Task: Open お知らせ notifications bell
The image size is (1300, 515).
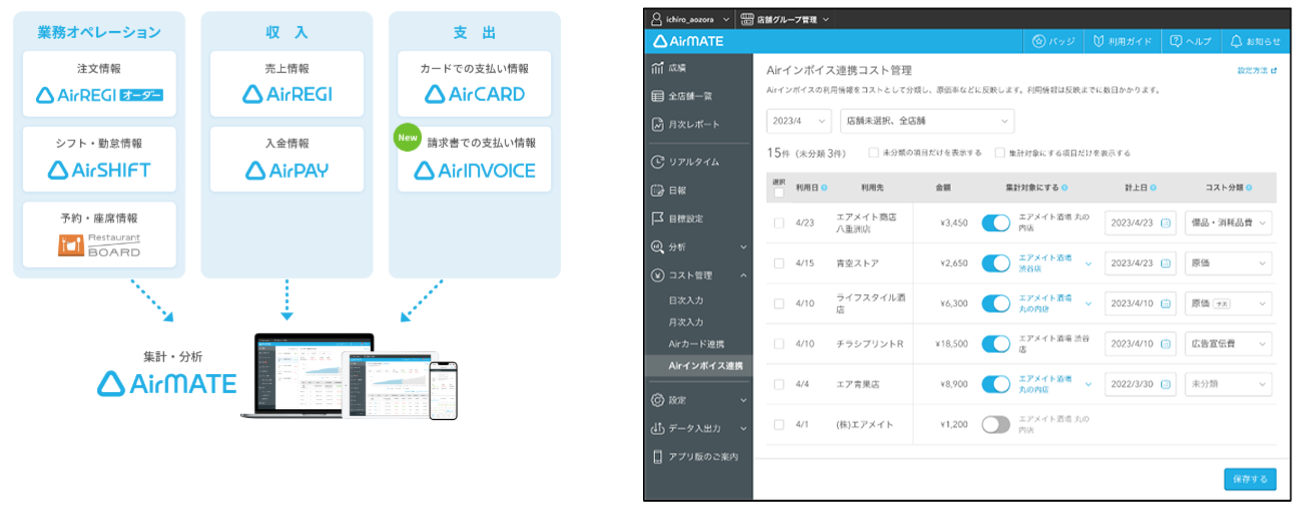Action: [1254, 41]
